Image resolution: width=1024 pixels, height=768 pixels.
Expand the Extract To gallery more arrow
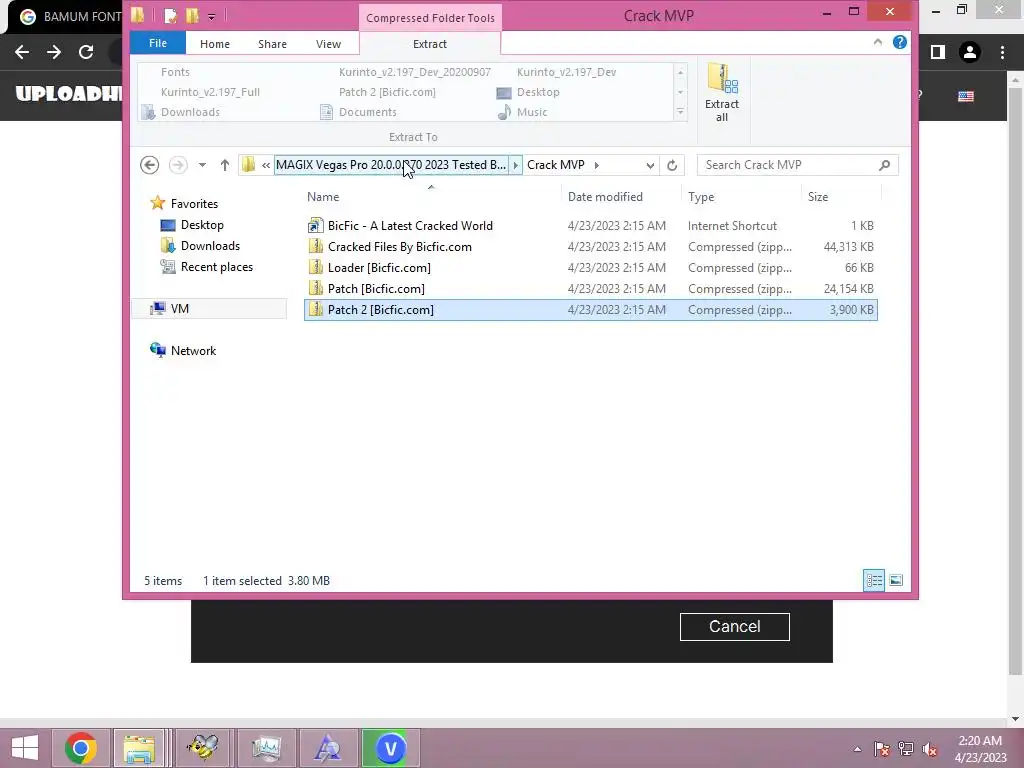pyautogui.click(x=680, y=112)
